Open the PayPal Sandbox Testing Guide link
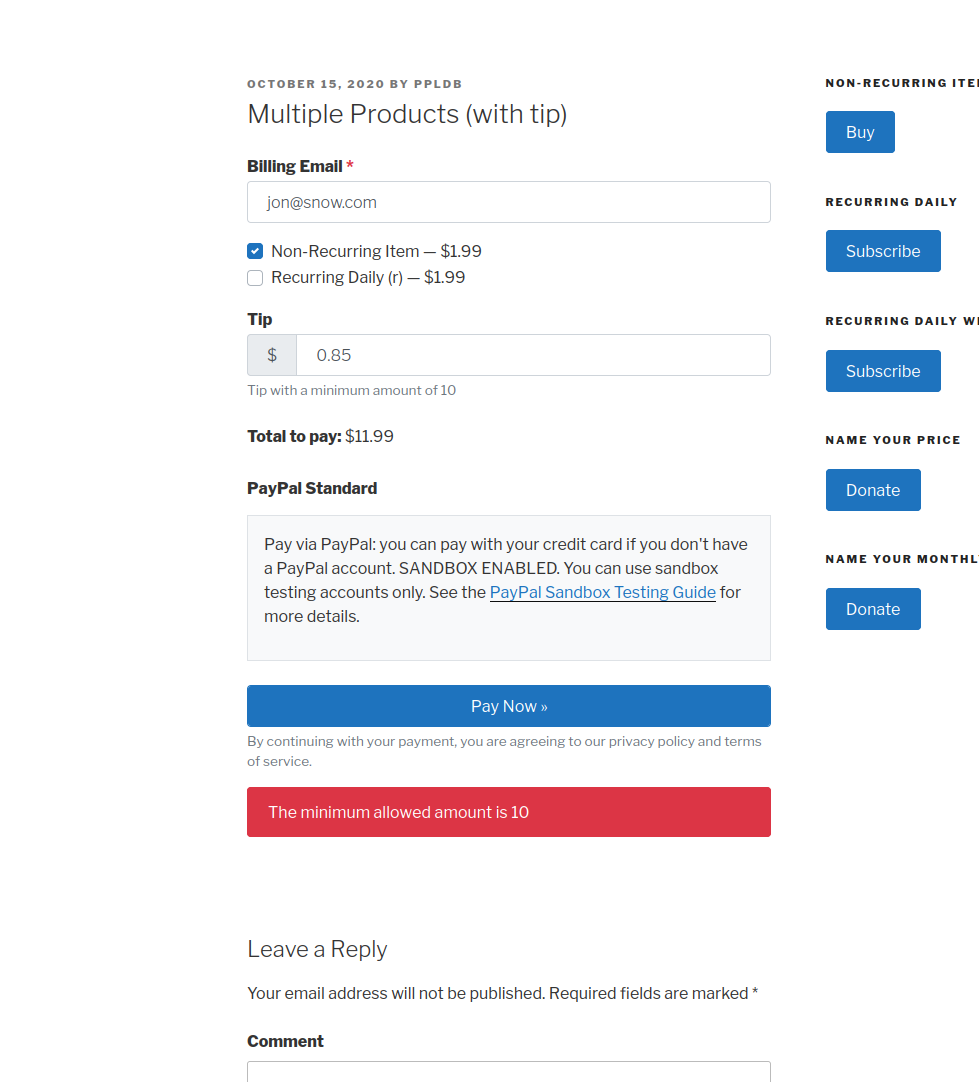The width and height of the screenshot is (979, 1082). tap(602, 592)
